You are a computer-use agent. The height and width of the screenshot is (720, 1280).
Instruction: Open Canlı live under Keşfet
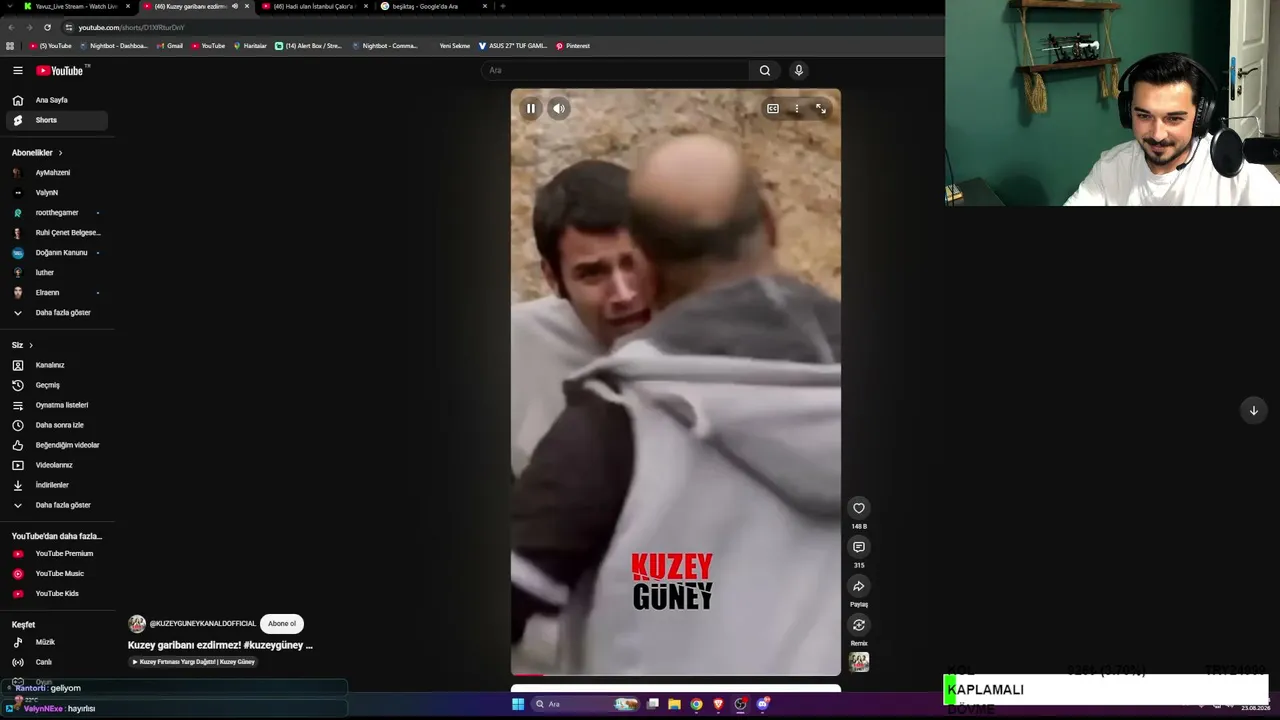pos(57,662)
